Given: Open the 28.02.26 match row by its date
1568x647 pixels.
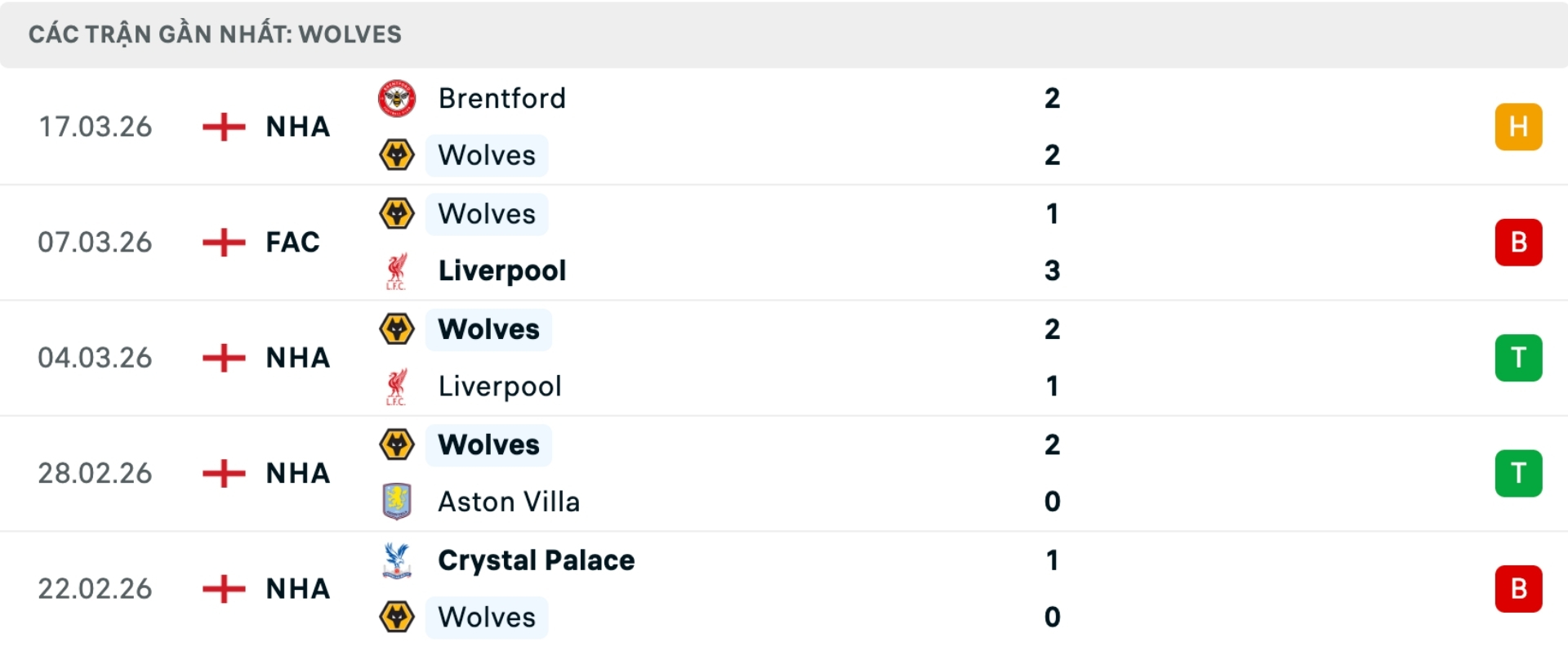Looking at the screenshot, I should [x=95, y=474].
